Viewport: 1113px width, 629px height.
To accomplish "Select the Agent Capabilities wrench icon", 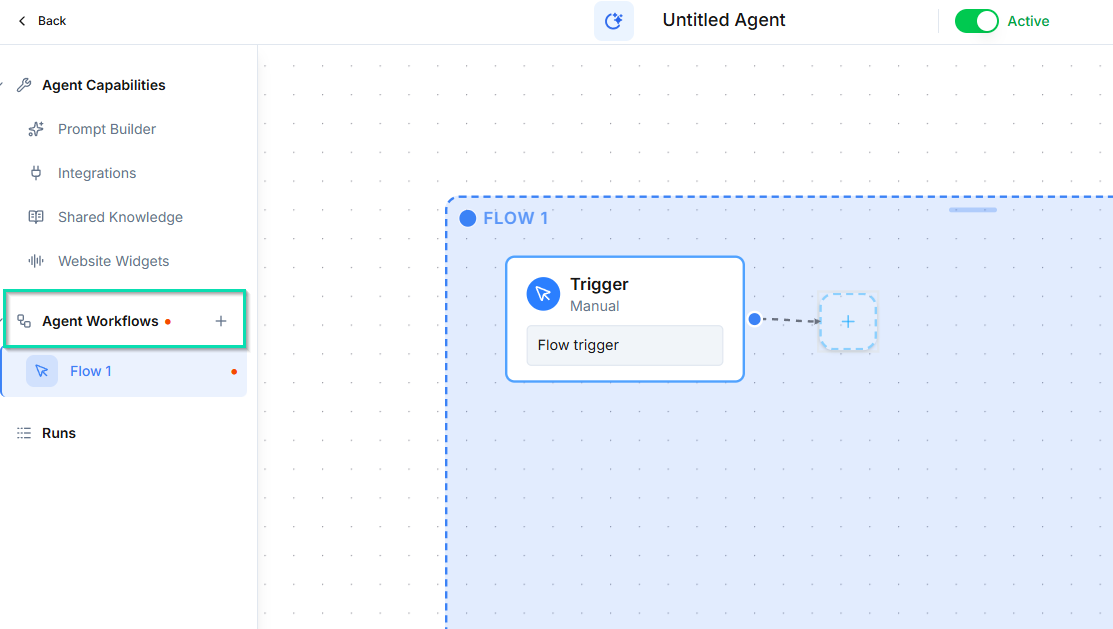I will click(25, 84).
